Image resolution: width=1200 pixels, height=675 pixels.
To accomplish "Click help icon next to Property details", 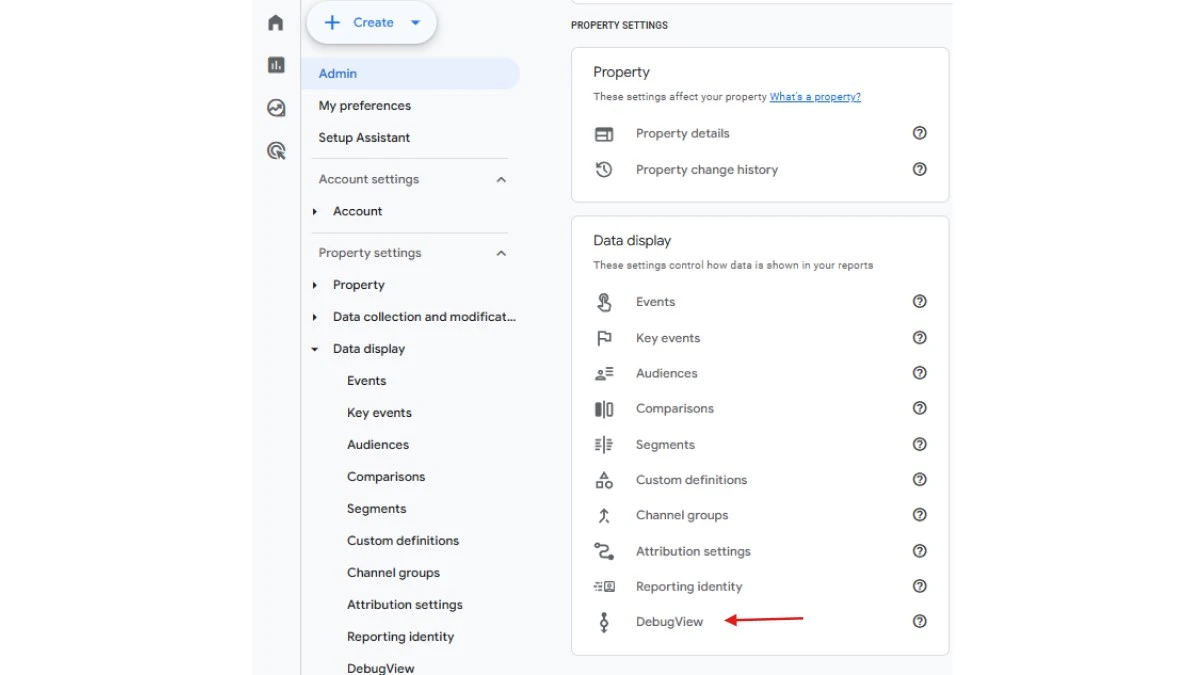I will 919,133.
